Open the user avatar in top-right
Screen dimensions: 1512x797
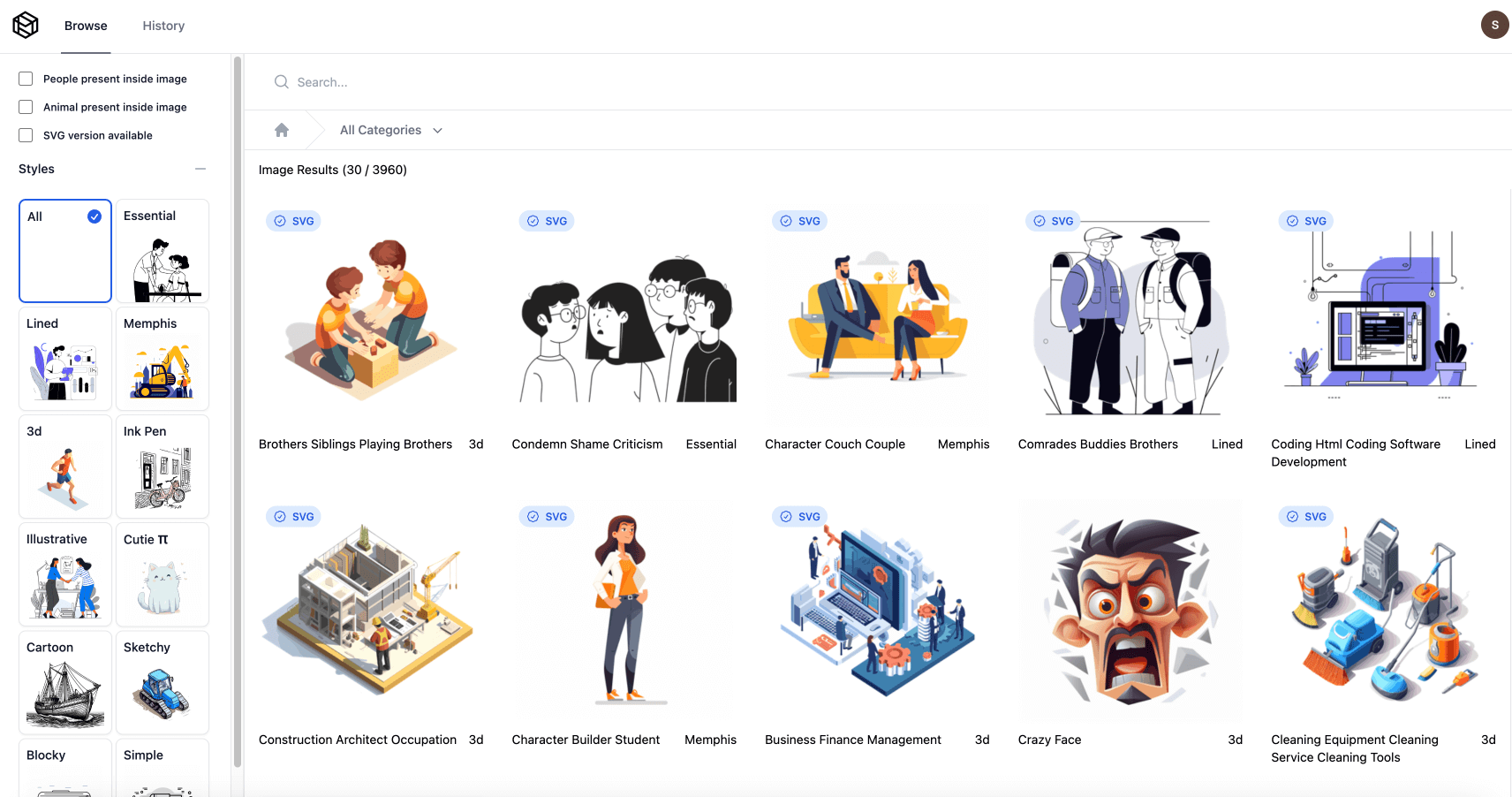tap(1494, 25)
